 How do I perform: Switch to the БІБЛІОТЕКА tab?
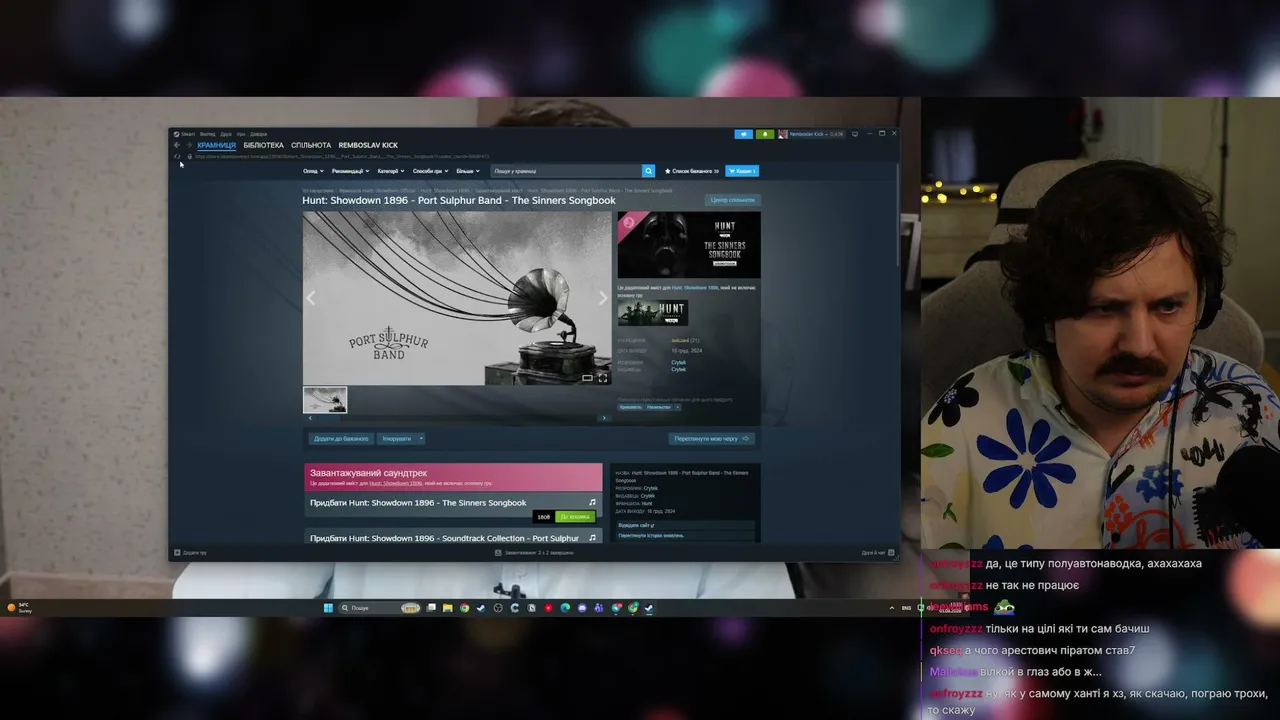(263, 145)
